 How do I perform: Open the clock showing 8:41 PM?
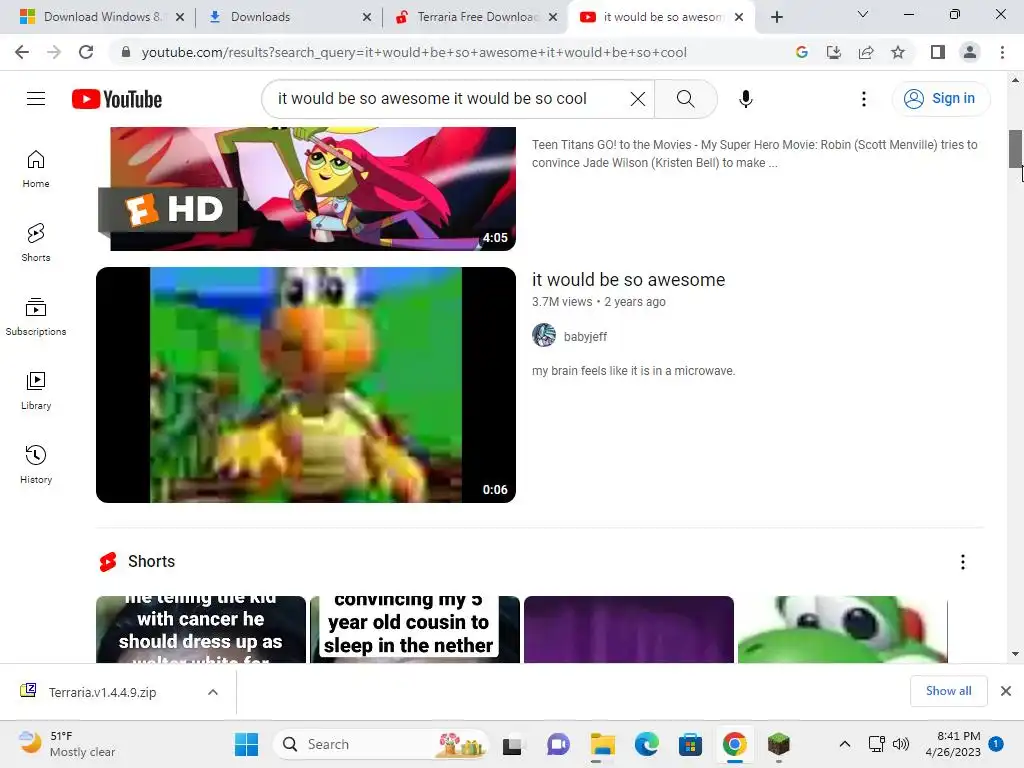click(x=953, y=744)
